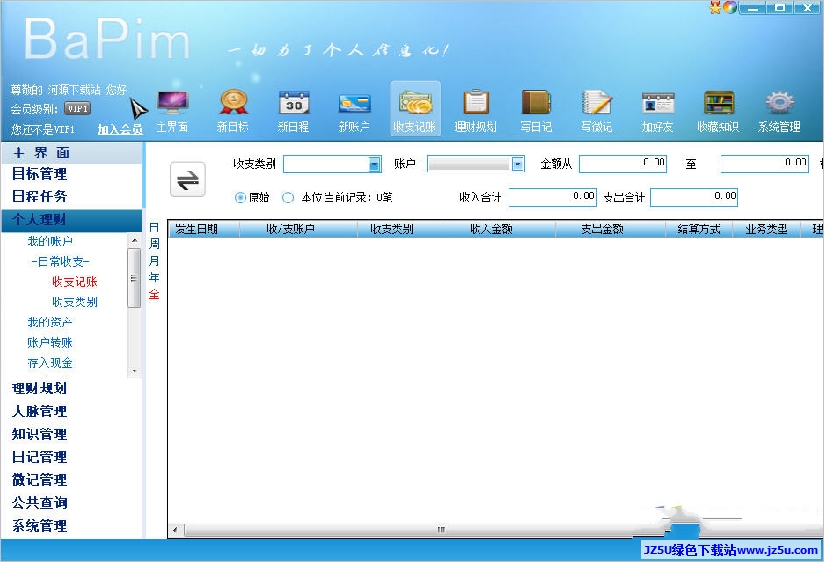
Task: Click the swap arrows button
Action: (188, 180)
